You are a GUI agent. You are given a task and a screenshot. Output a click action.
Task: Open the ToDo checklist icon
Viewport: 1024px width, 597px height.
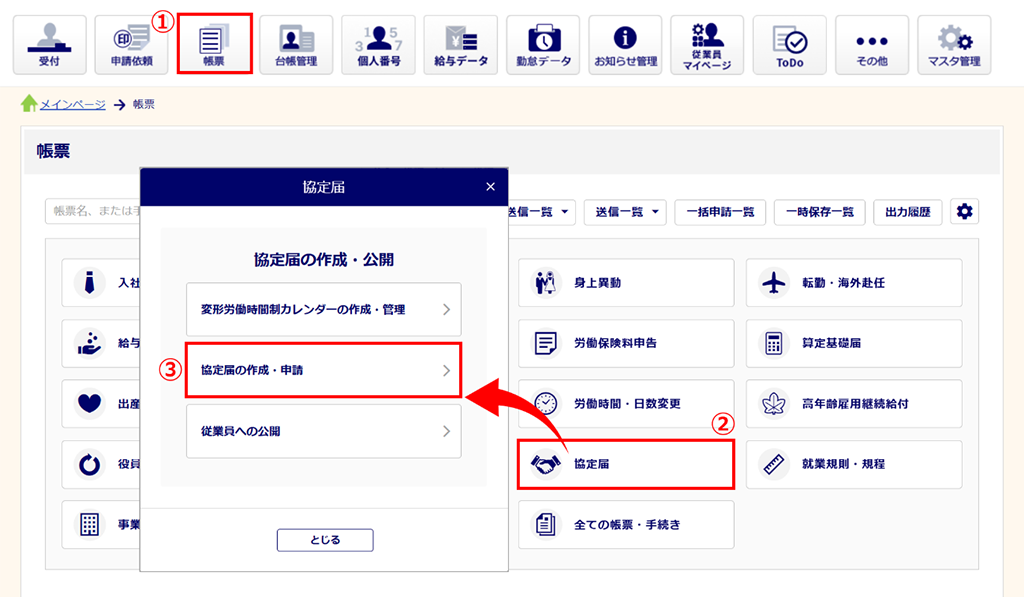(x=789, y=45)
